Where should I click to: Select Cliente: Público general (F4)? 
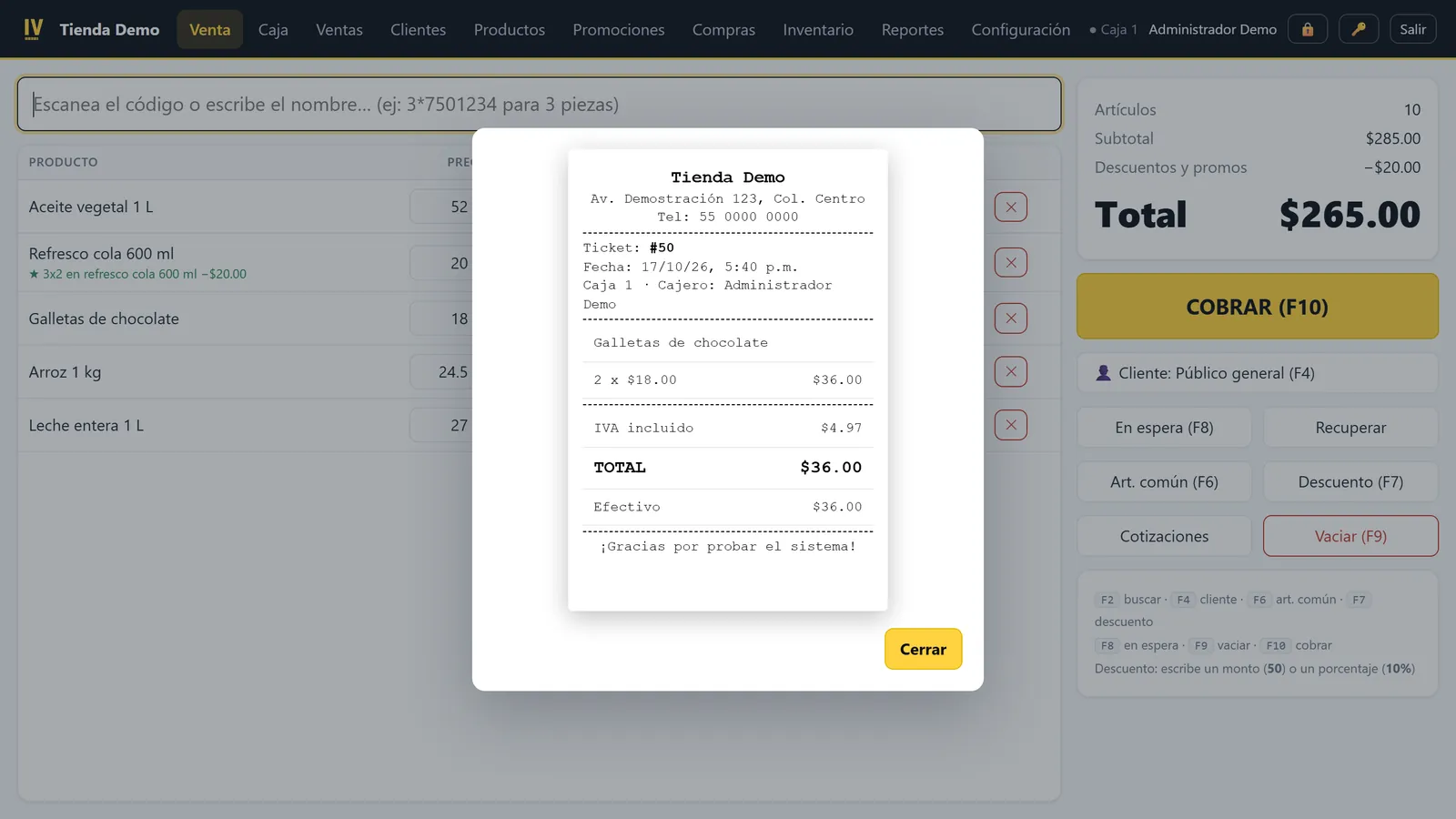coord(1257,373)
